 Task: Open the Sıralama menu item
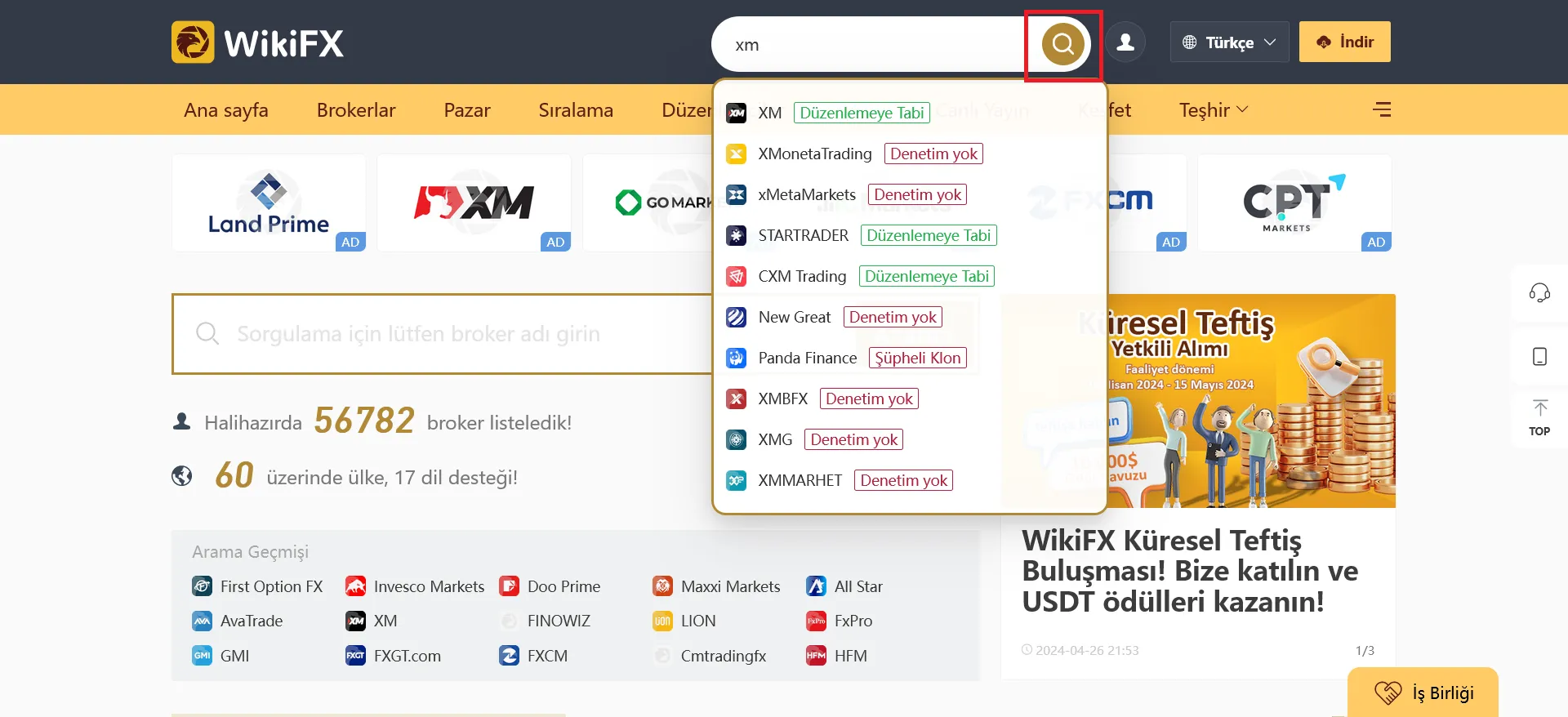(576, 110)
